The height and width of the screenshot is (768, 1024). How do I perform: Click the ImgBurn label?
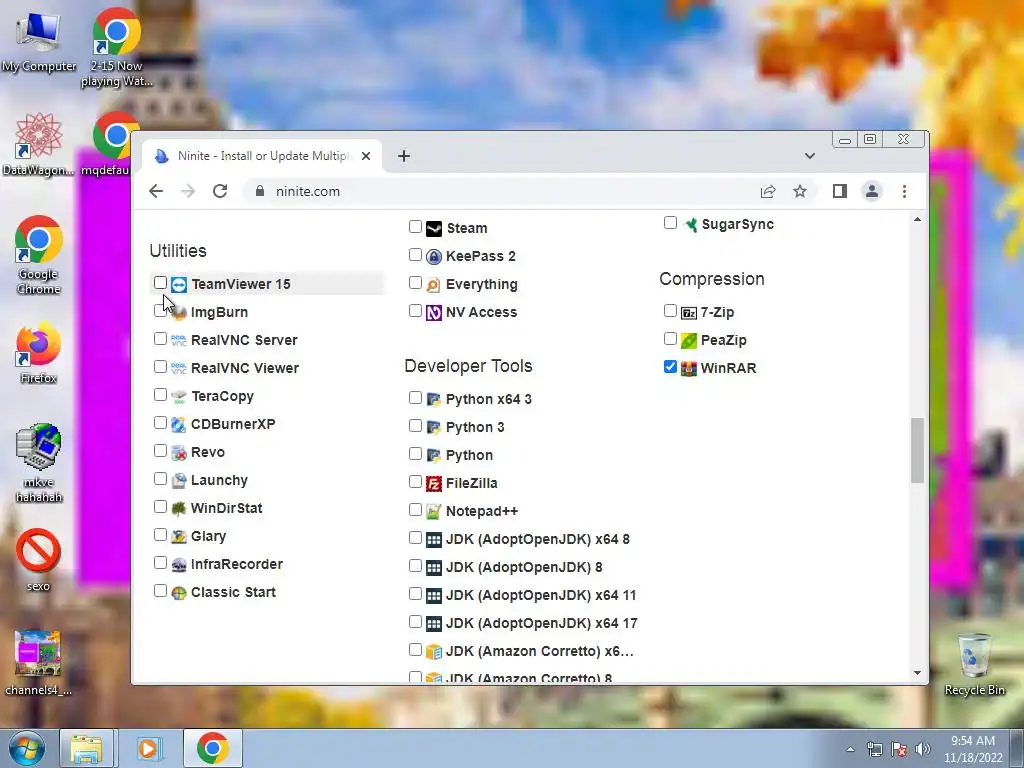click(x=219, y=313)
